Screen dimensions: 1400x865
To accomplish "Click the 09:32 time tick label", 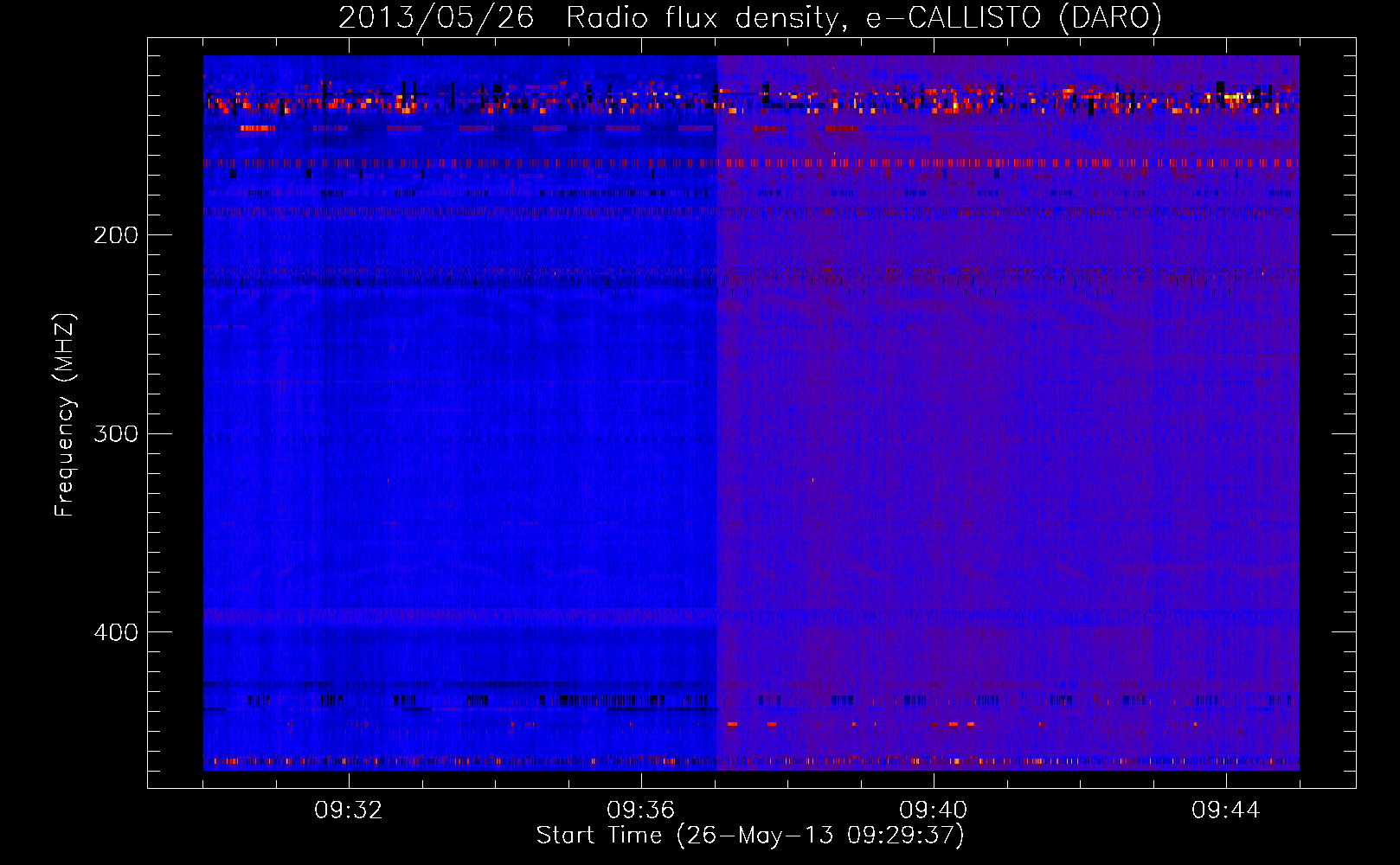I will coord(349,811).
